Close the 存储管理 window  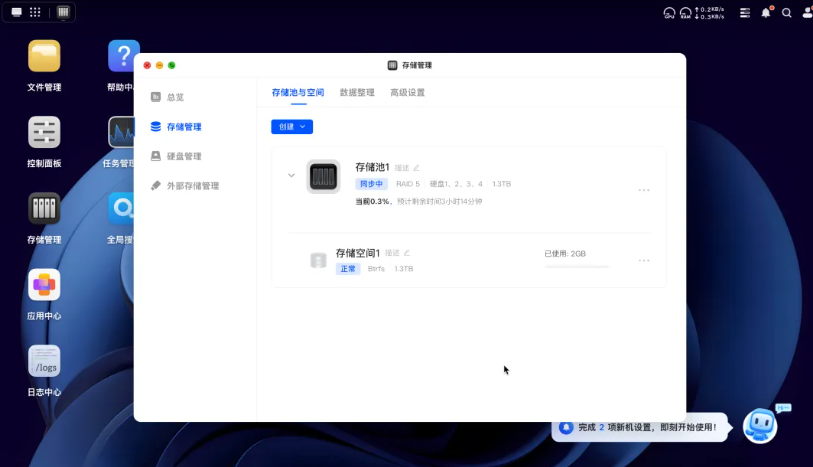[x=147, y=65]
